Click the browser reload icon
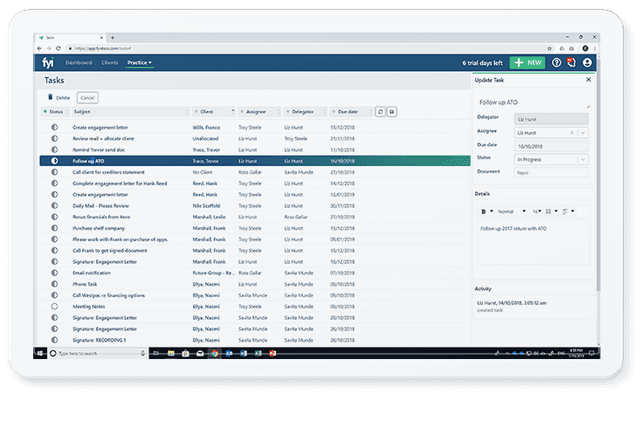 (58, 48)
